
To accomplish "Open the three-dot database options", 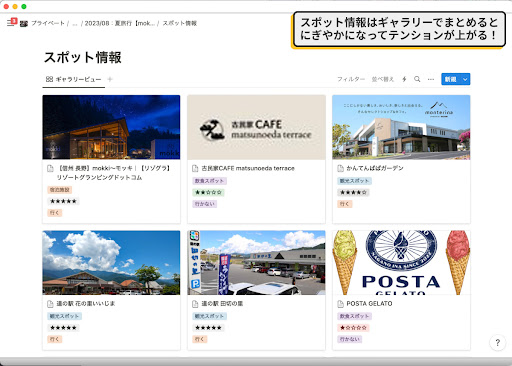I will [x=431, y=79].
